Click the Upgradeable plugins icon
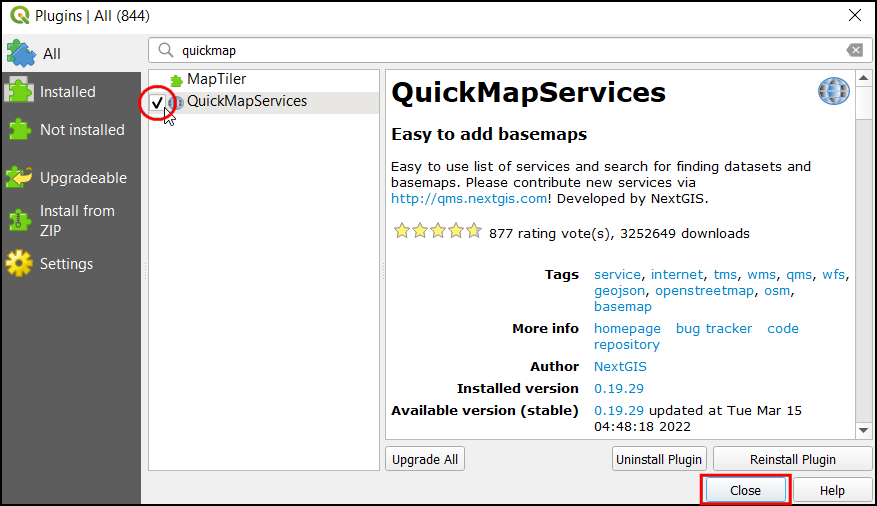 coord(20,177)
